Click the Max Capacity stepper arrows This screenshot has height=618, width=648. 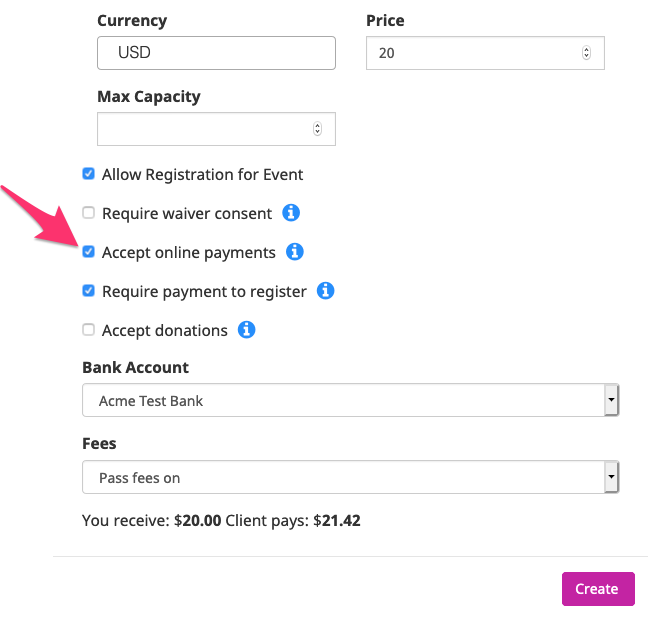pos(317,129)
